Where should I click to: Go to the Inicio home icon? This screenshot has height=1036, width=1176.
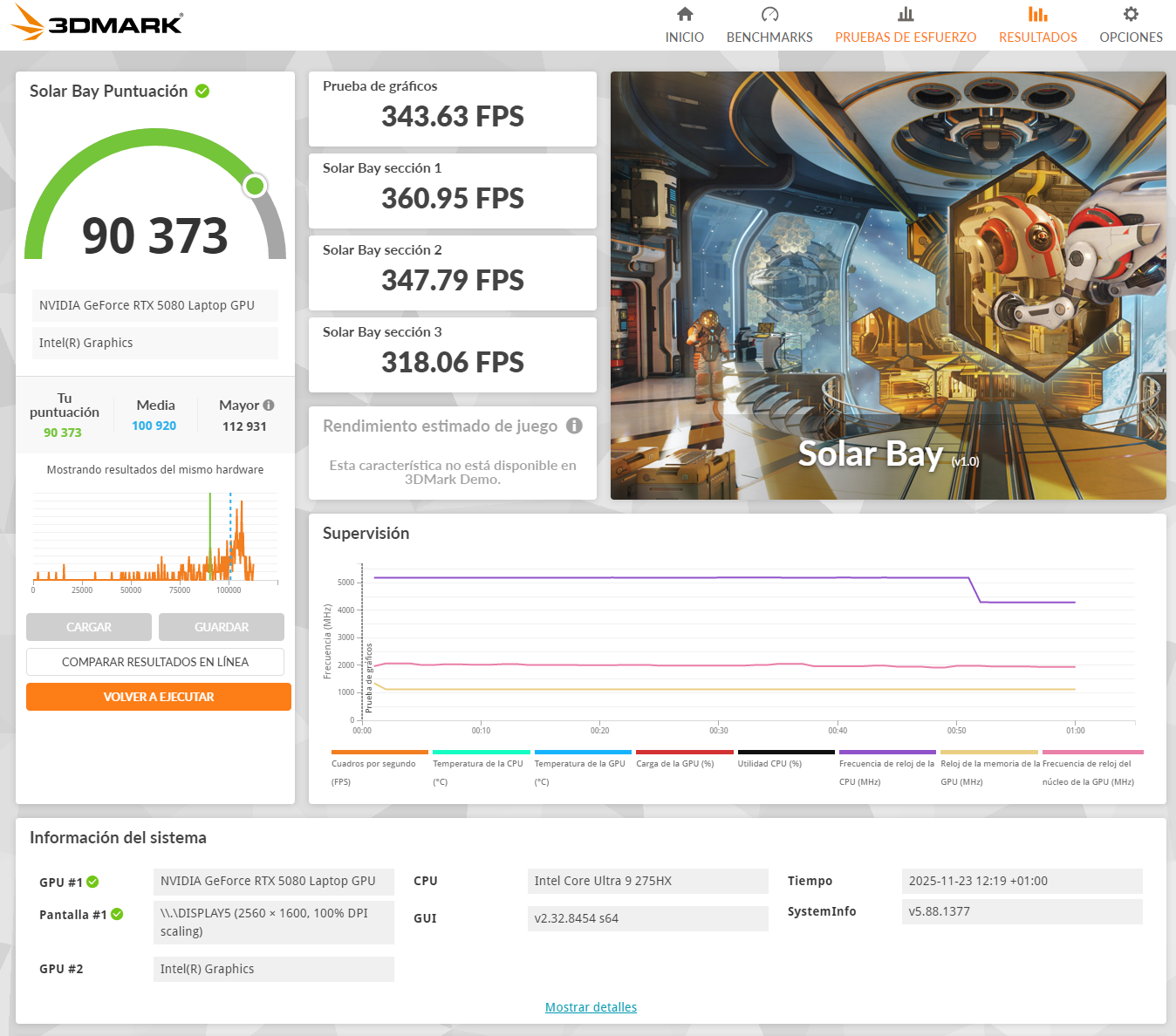pyautogui.click(x=685, y=14)
